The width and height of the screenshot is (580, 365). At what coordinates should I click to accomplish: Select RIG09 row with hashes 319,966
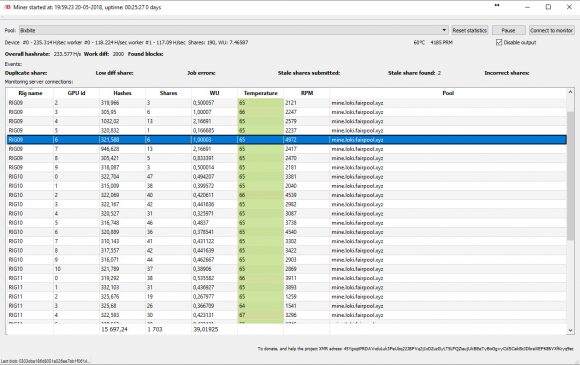287,103
